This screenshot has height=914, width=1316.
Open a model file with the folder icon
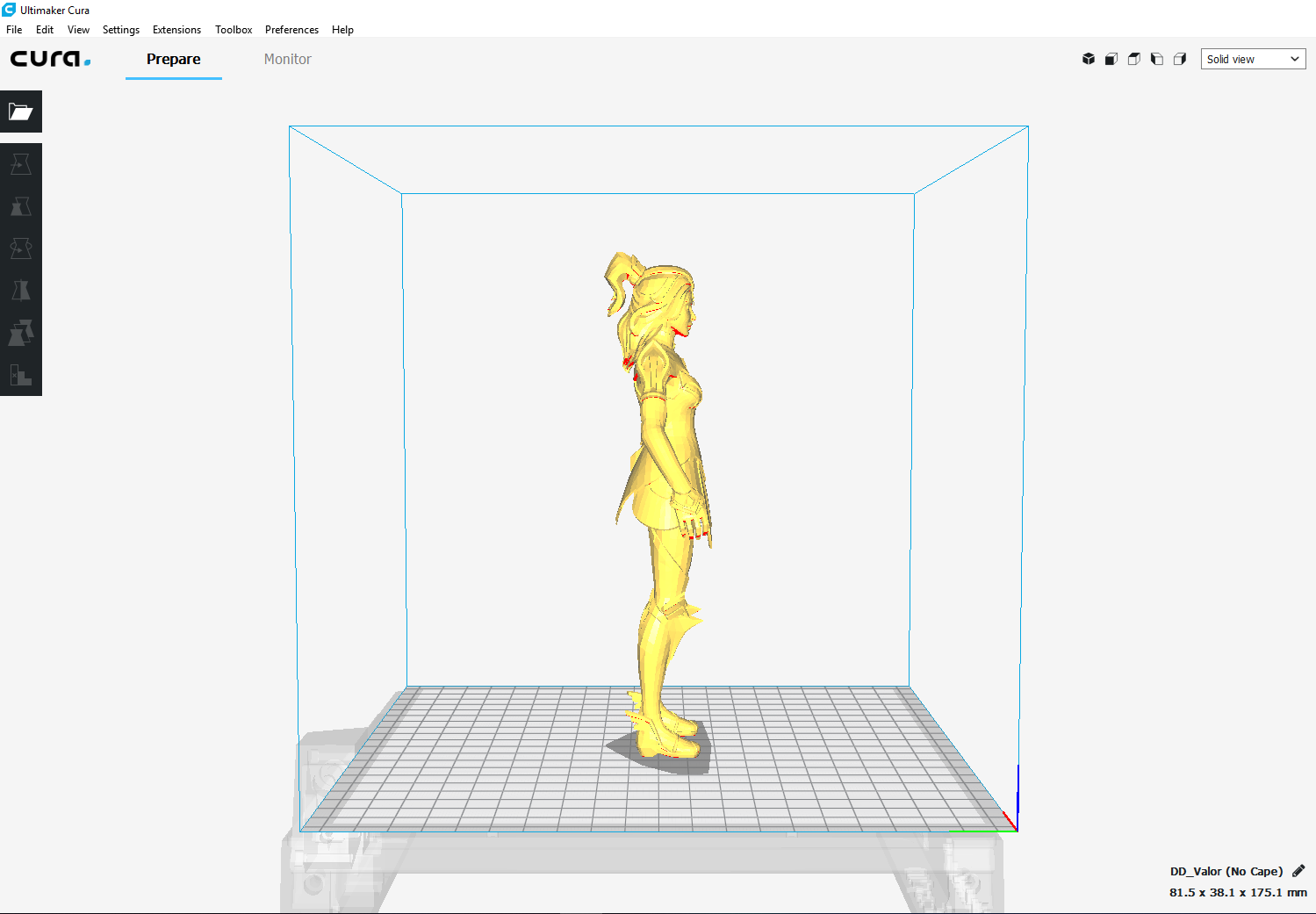point(21,112)
